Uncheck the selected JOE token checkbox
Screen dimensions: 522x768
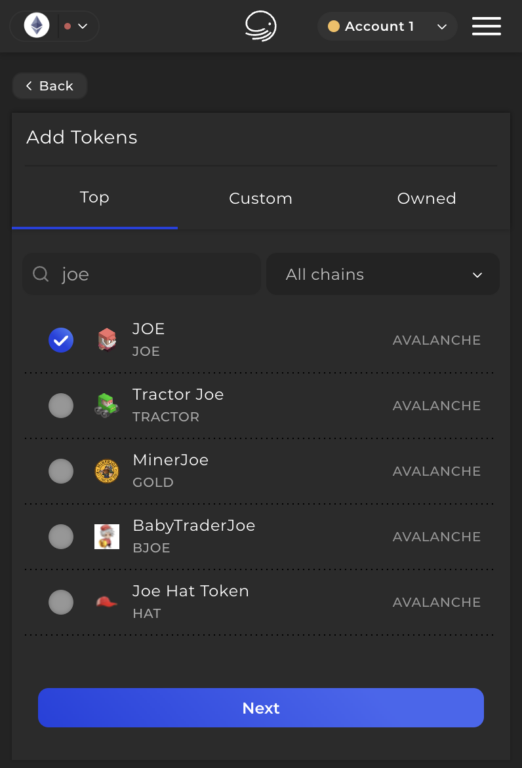[x=61, y=340]
